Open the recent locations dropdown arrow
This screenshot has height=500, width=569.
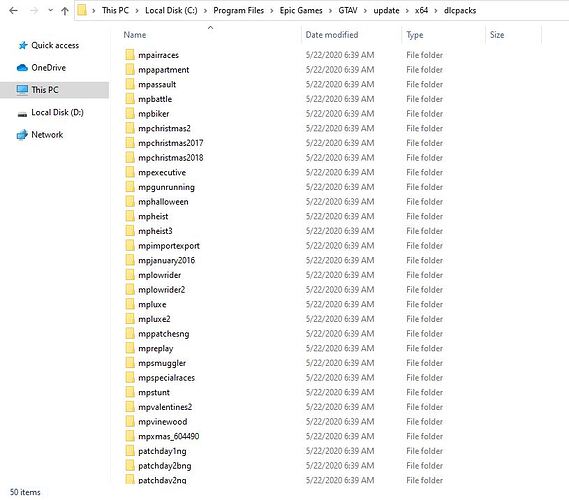(50, 11)
